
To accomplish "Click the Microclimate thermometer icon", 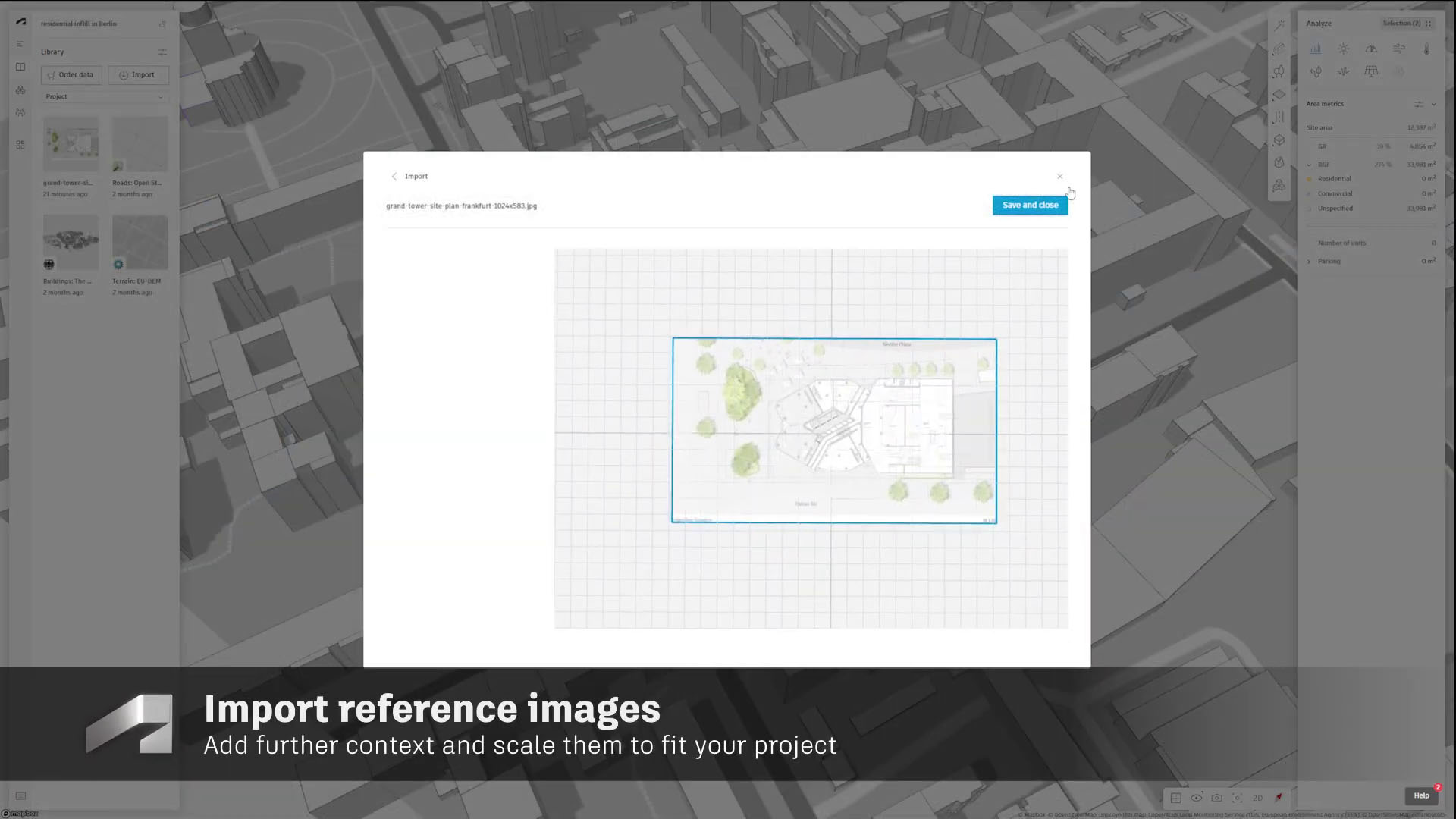I will [1426, 49].
